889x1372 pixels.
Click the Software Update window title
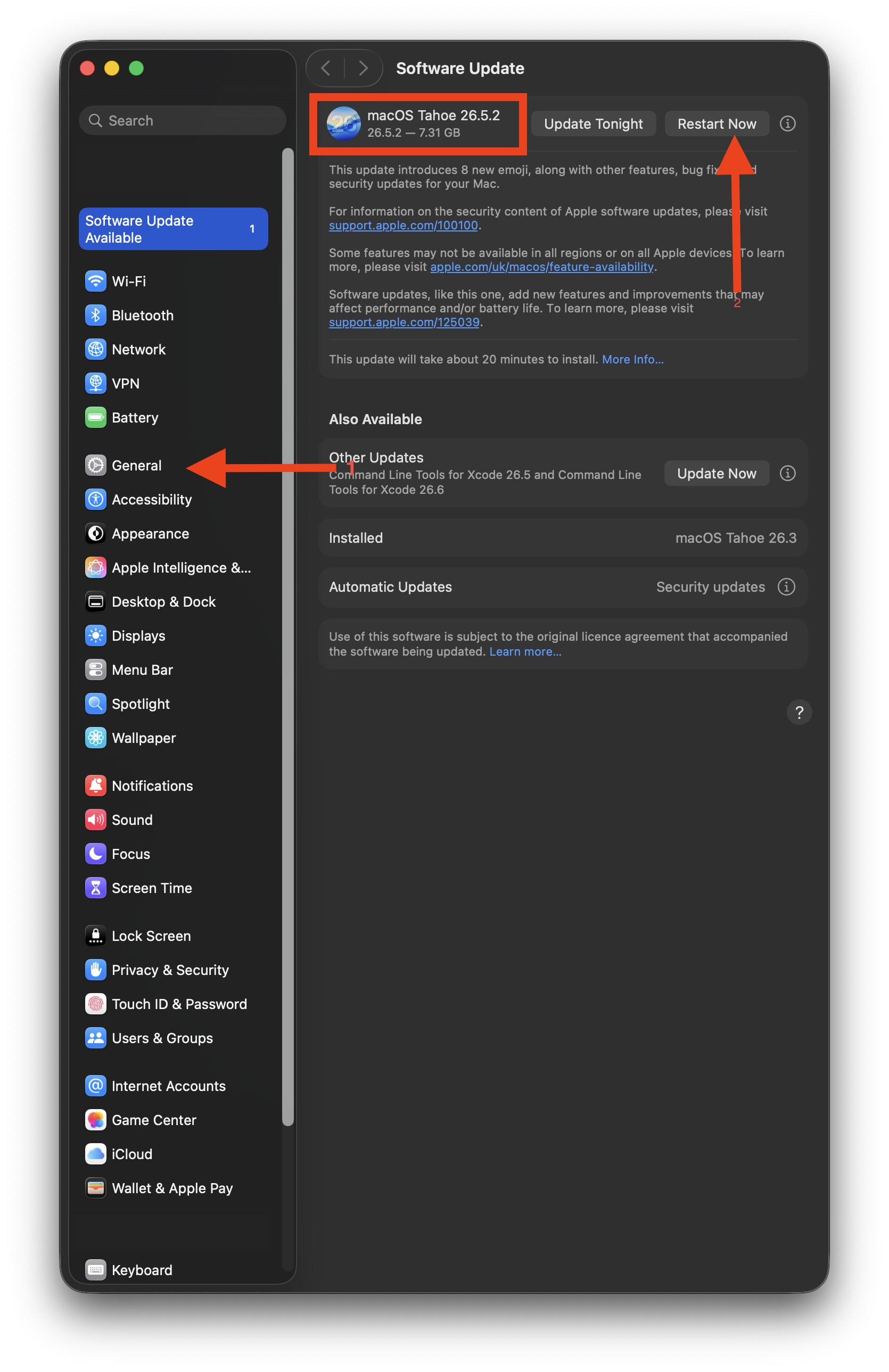[x=459, y=68]
